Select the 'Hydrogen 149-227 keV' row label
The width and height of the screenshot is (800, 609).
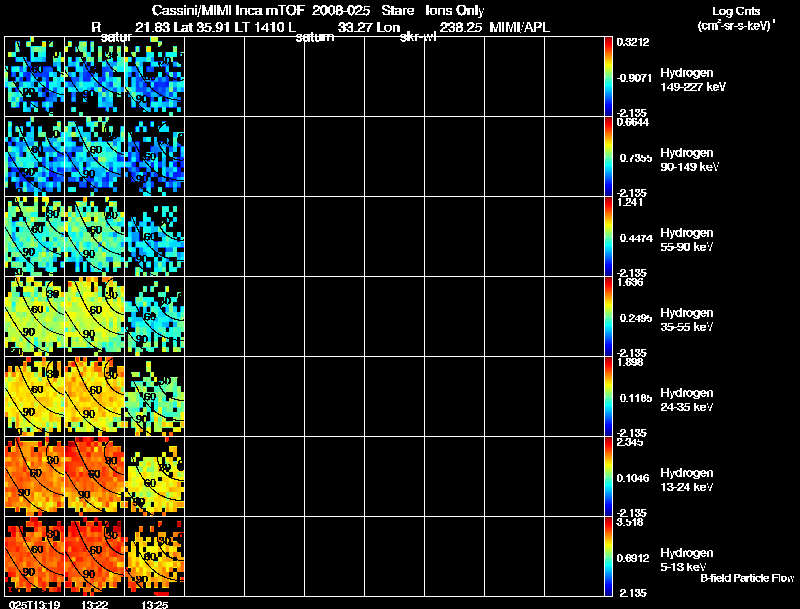(x=693, y=80)
